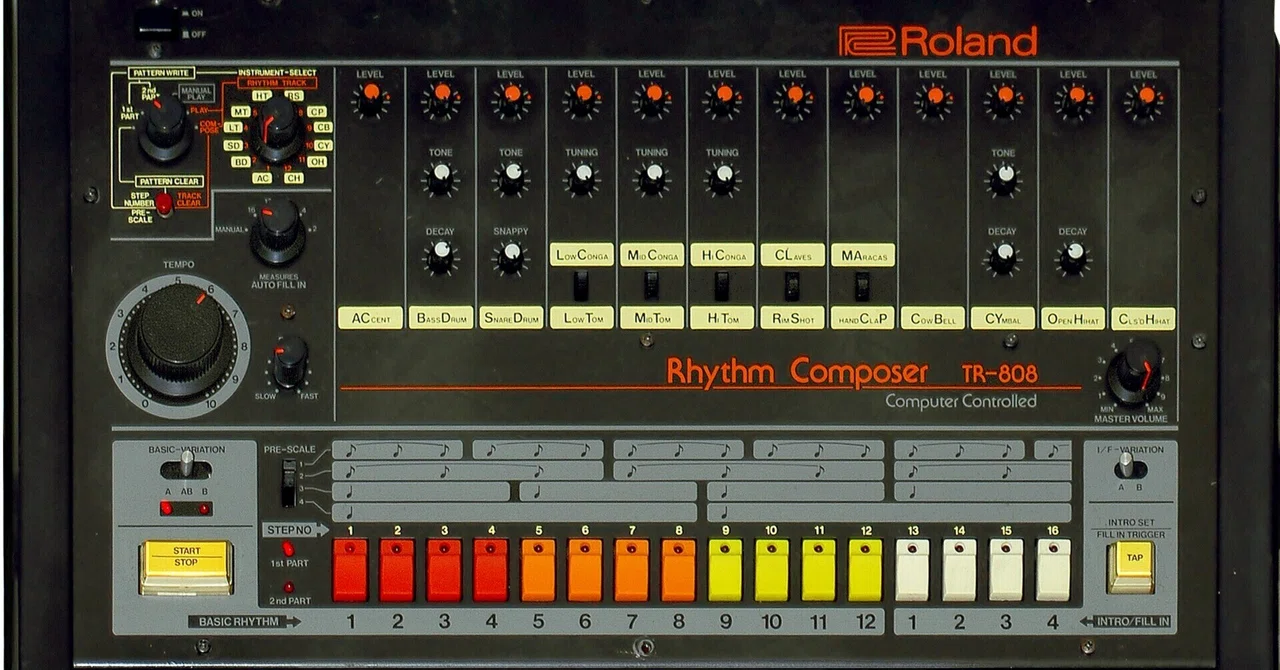Click the Open Hihat decay knob

[1073, 257]
